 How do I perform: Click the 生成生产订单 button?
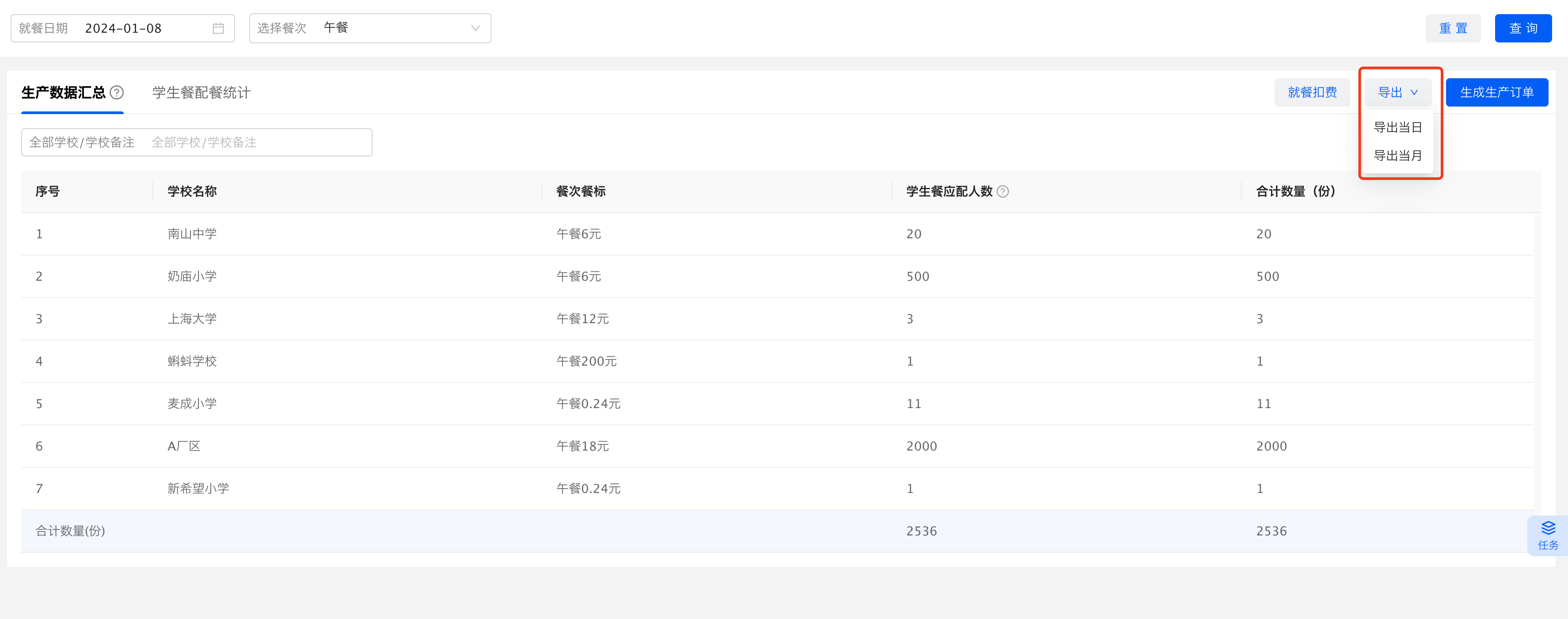coord(1497,92)
